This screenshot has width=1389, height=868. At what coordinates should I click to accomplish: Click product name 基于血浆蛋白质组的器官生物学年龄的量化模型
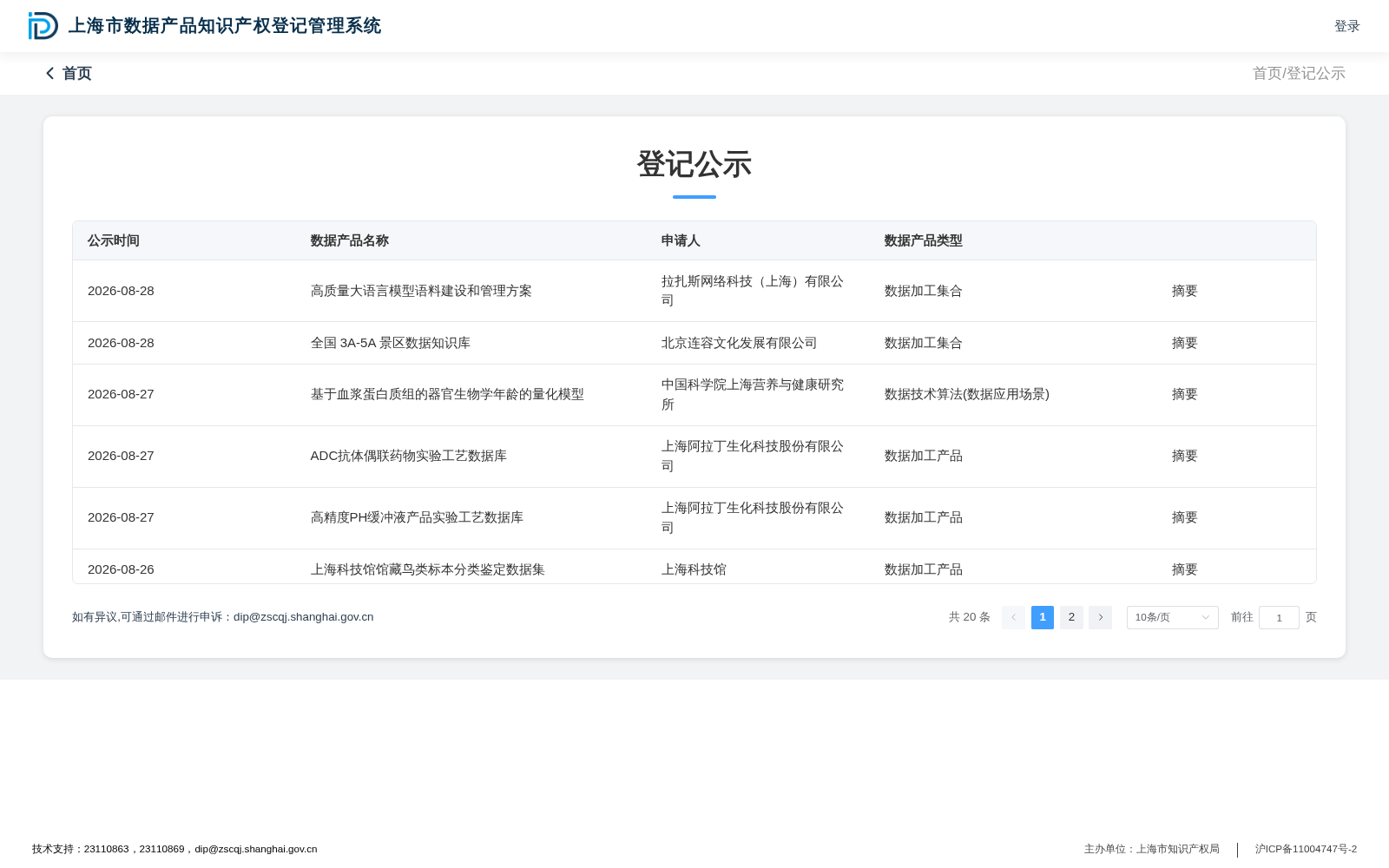pyautogui.click(x=447, y=394)
